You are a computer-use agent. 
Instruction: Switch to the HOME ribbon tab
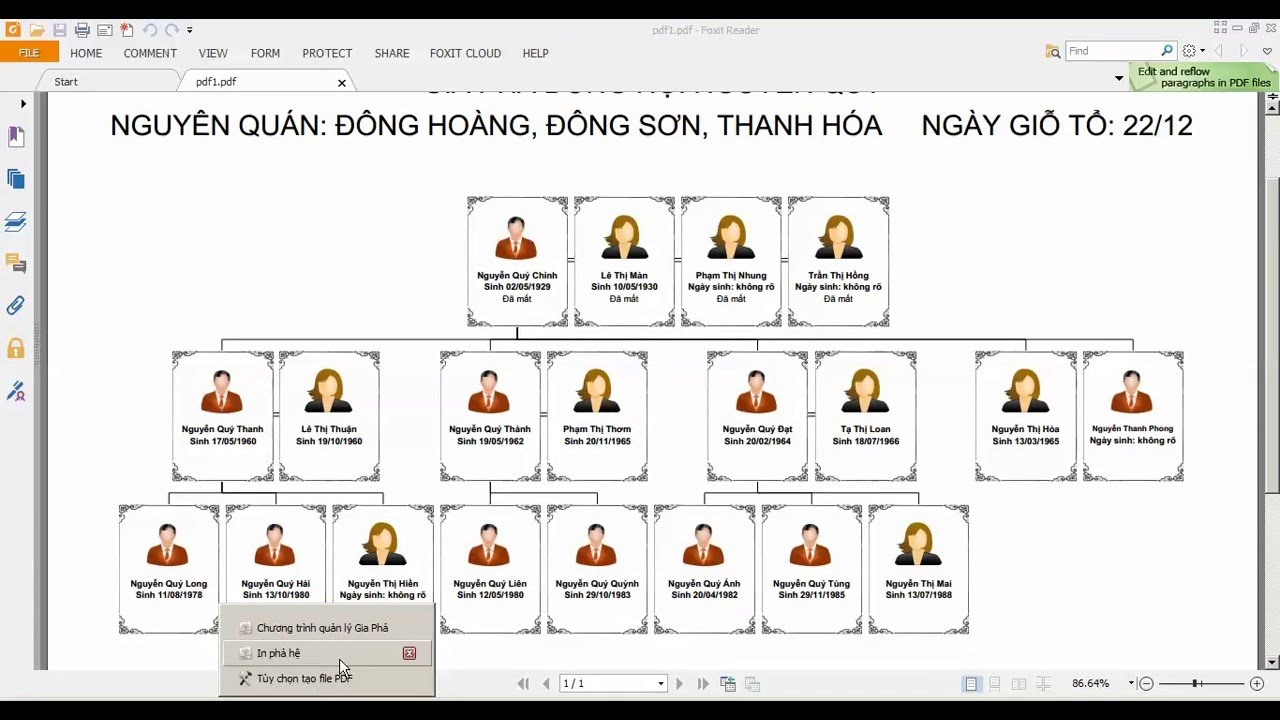click(x=86, y=53)
